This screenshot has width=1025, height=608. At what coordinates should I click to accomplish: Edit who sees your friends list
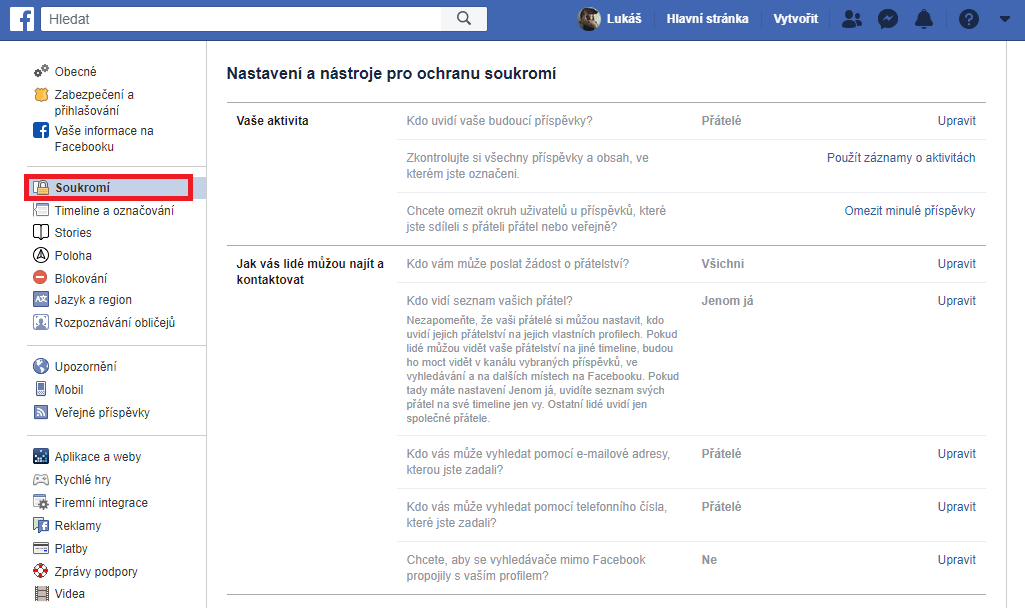(x=956, y=301)
